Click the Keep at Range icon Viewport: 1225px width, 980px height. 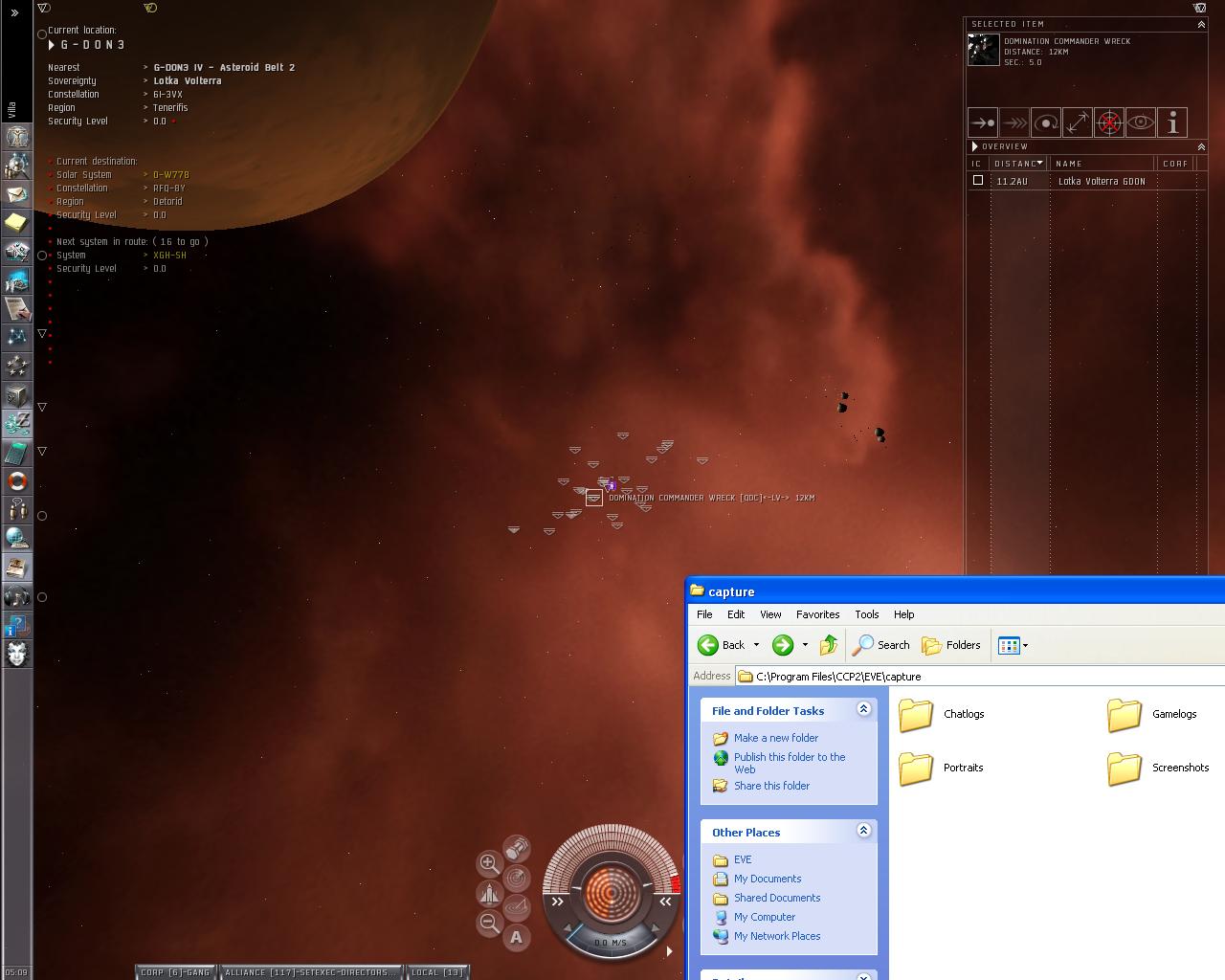click(x=1078, y=122)
